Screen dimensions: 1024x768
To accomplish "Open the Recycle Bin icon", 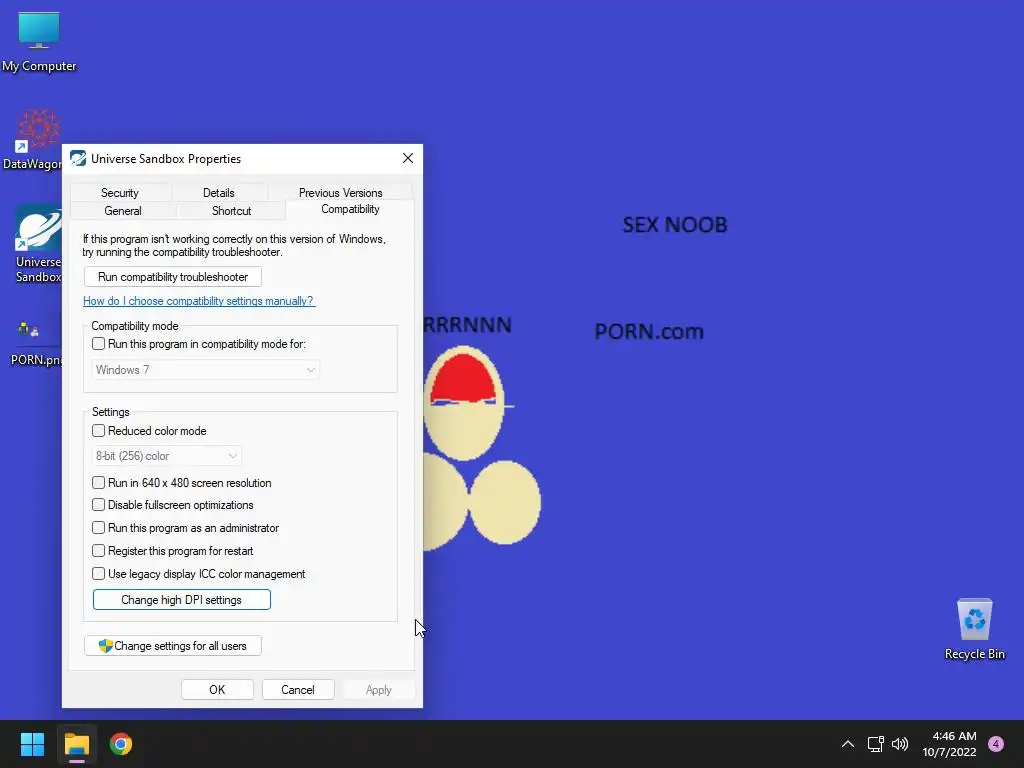I will (974, 629).
